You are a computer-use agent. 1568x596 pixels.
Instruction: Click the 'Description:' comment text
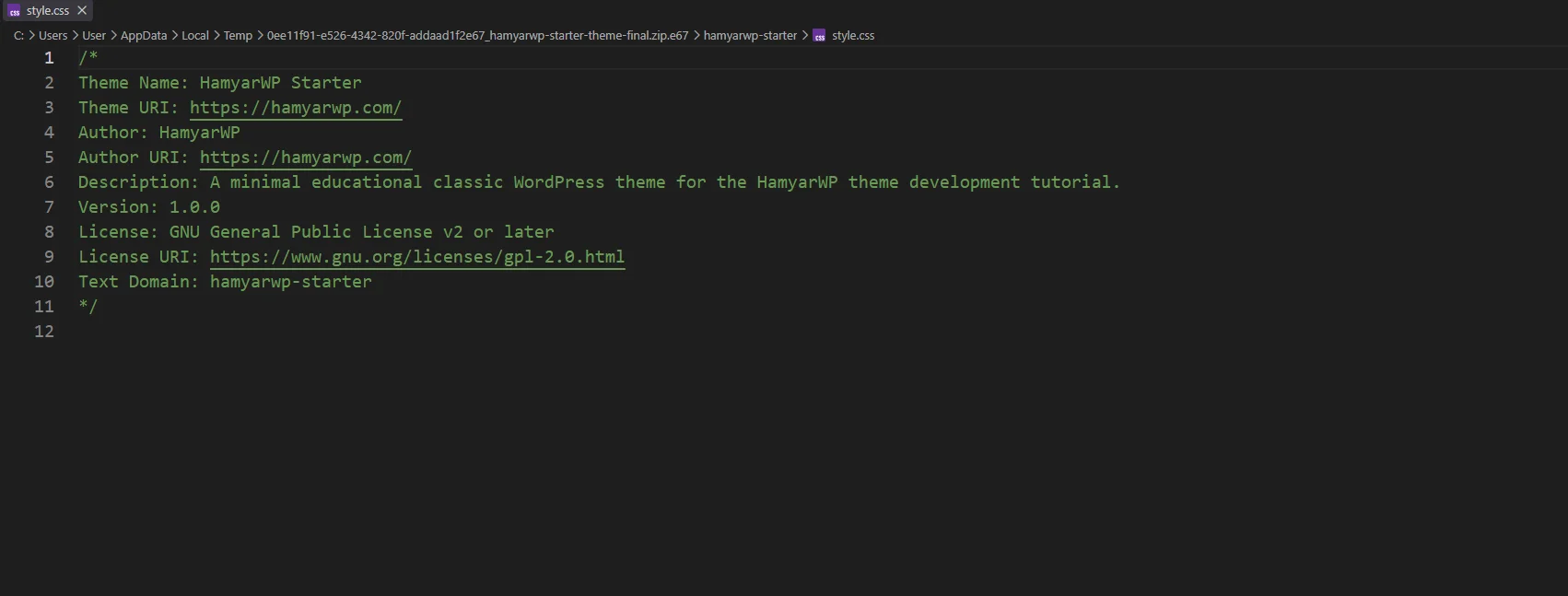coord(138,182)
